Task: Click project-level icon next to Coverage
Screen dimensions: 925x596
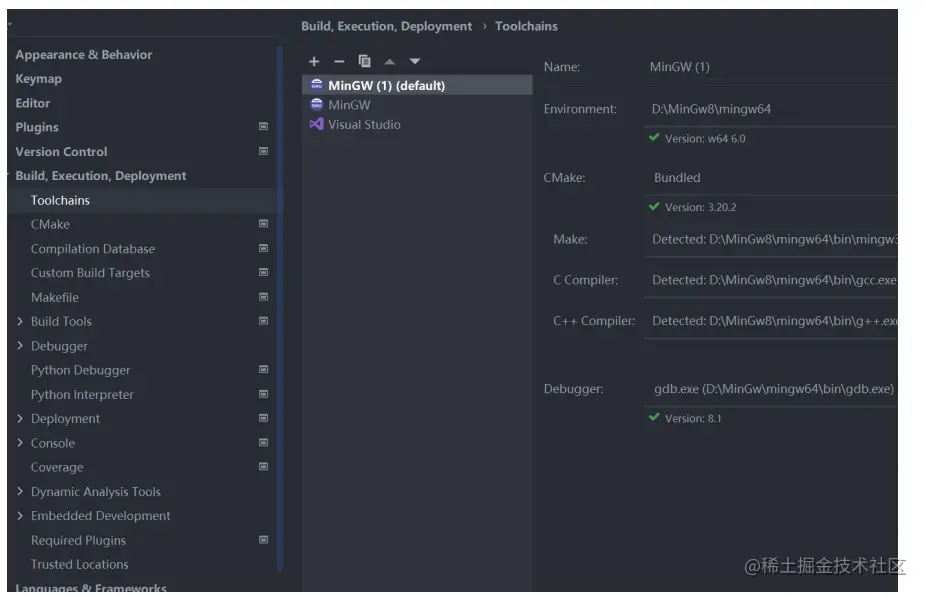Action: click(264, 467)
